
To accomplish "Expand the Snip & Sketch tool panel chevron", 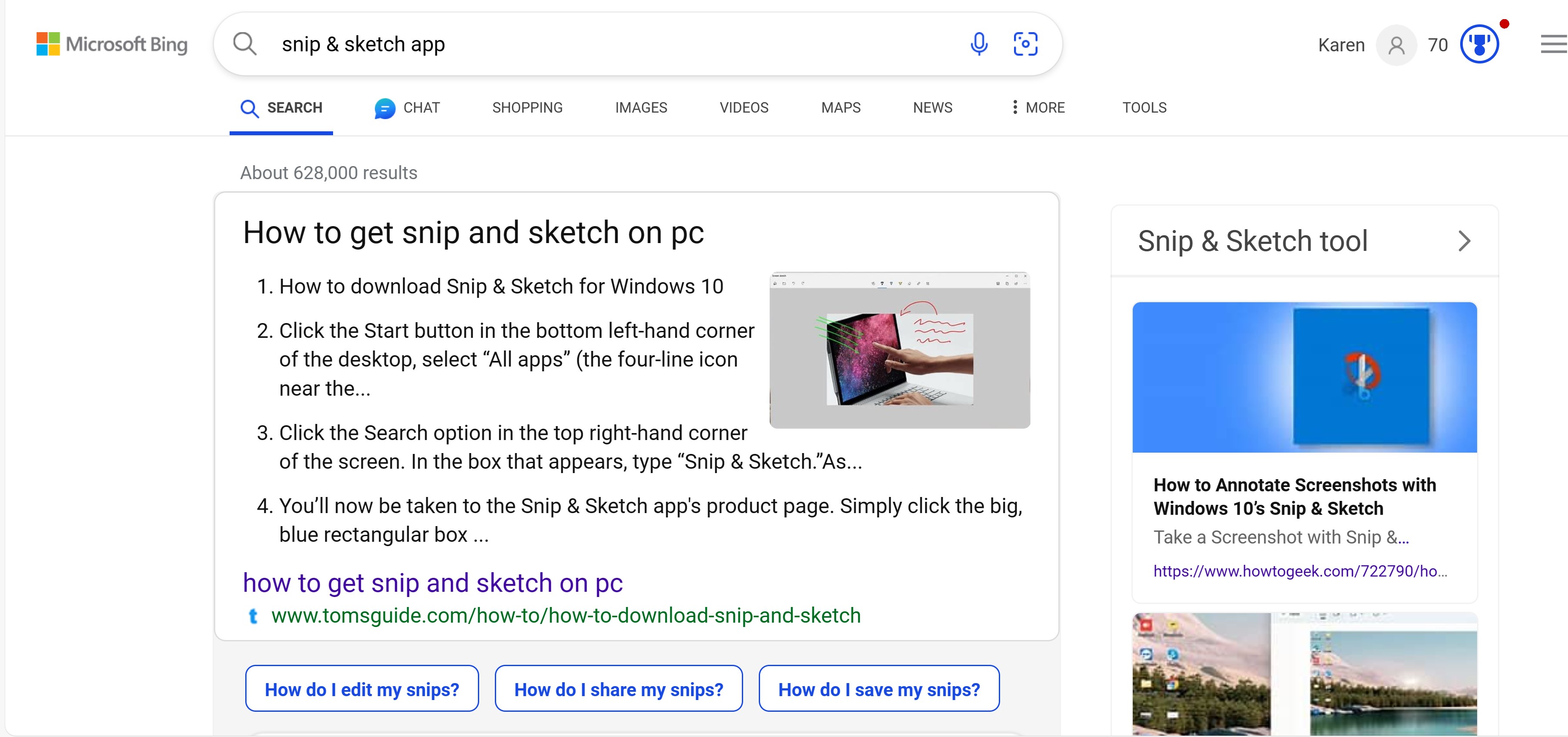I will [1465, 241].
